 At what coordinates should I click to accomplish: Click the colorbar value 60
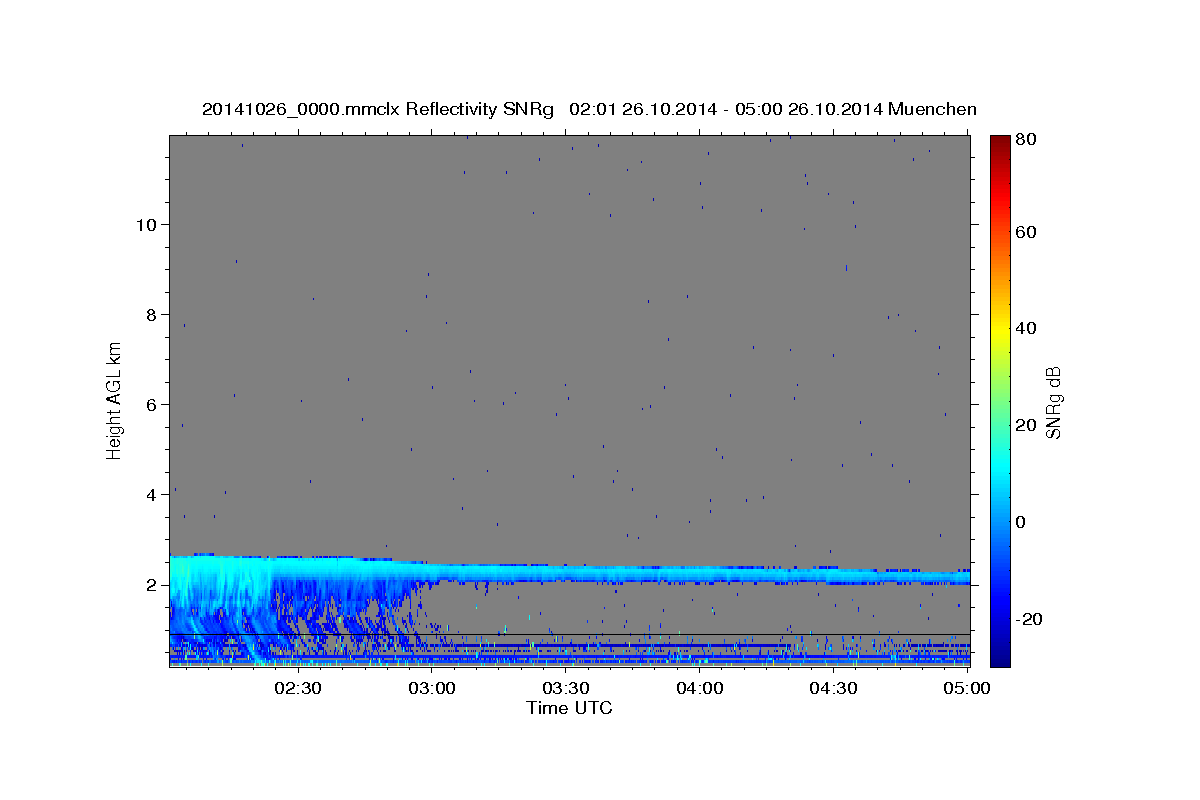click(x=1028, y=232)
